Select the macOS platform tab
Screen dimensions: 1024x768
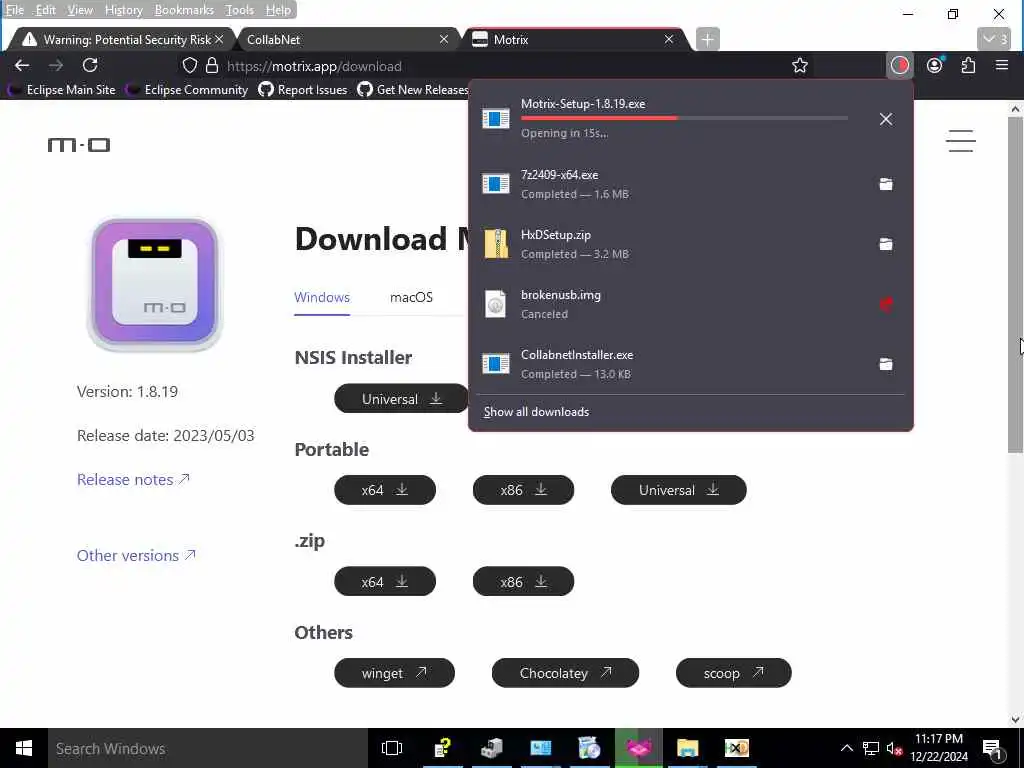coord(411,297)
